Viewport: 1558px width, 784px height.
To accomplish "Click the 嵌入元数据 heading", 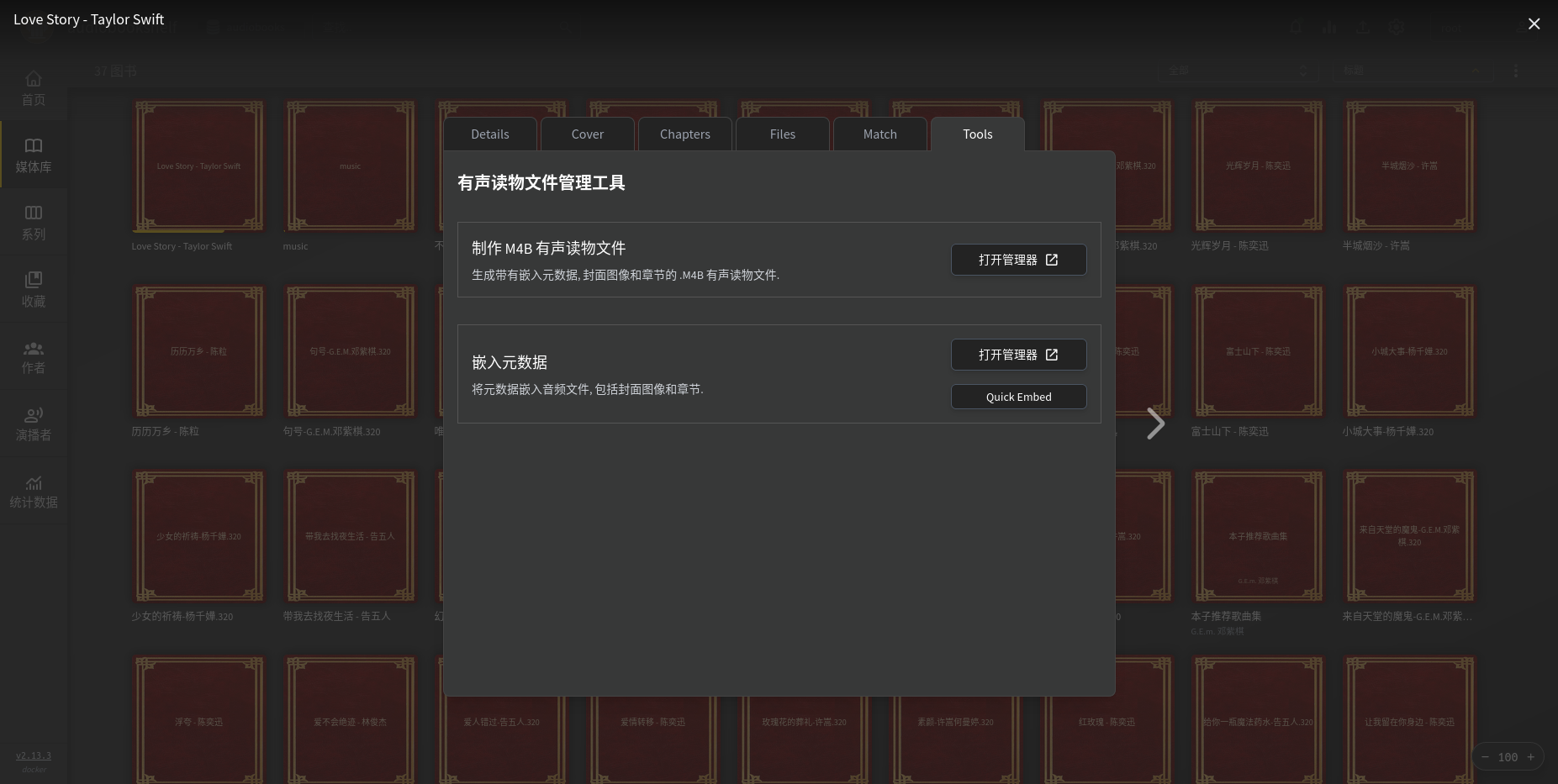I will [x=510, y=362].
